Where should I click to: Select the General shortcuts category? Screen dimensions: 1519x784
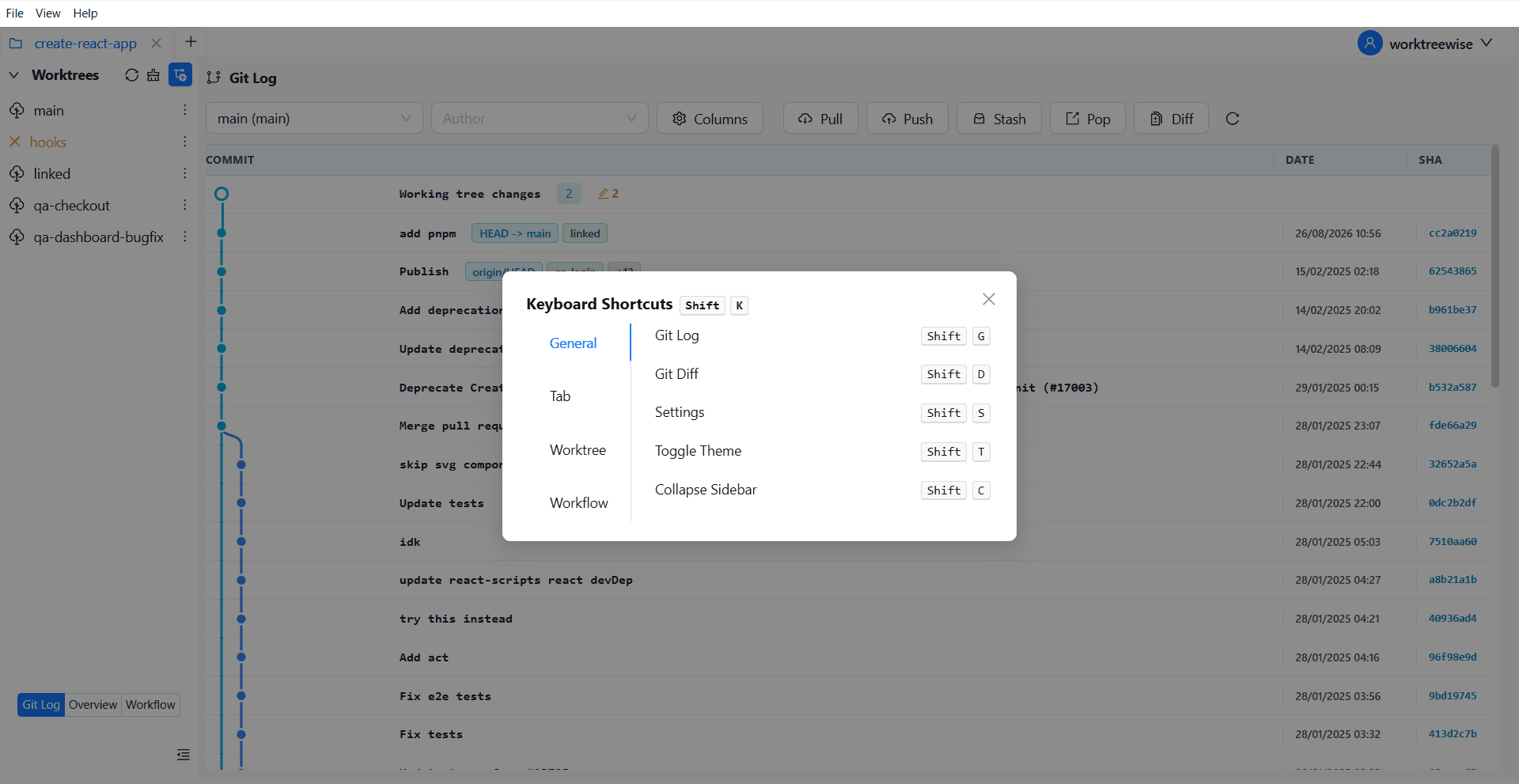[574, 343]
